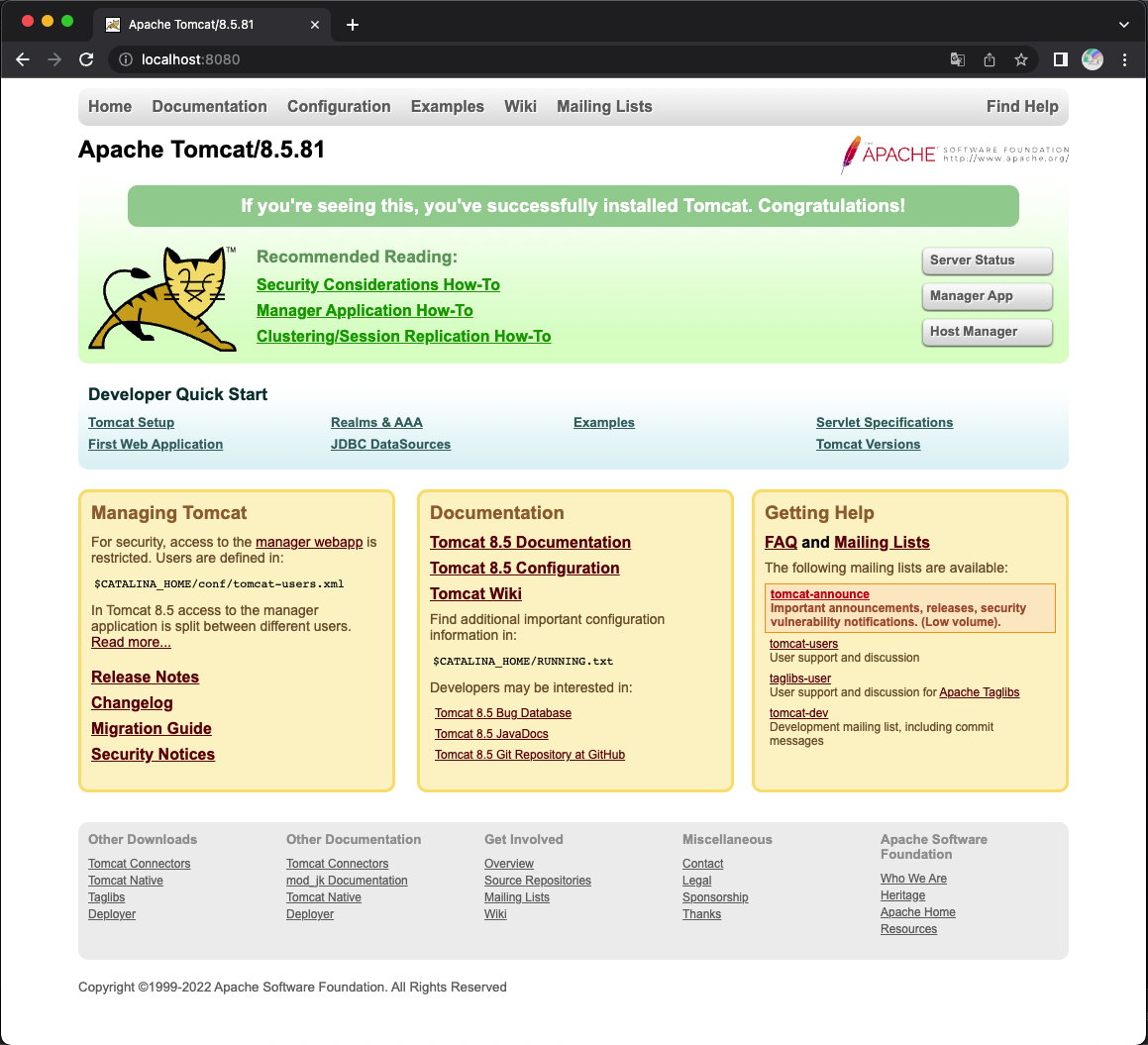Open the taglibs-user mailing list
This screenshot has width=1148, height=1045.
click(x=800, y=679)
